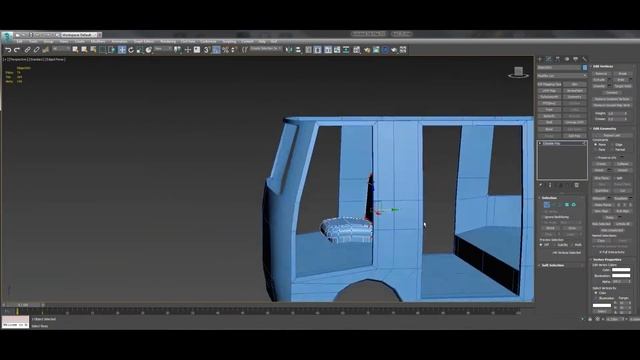Image resolution: width=640 pixels, height=360 pixels.
Task: Select Preview Selection Off radio button
Action: (x=541, y=244)
